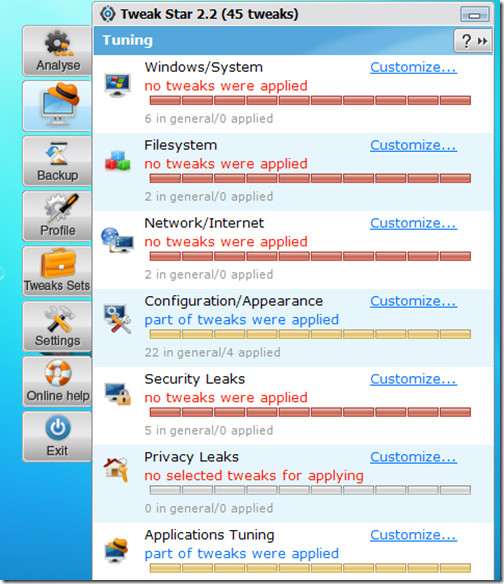504x584 pixels.
Task: Select the Security Leaks heading
Action: [x=195, y=379]
